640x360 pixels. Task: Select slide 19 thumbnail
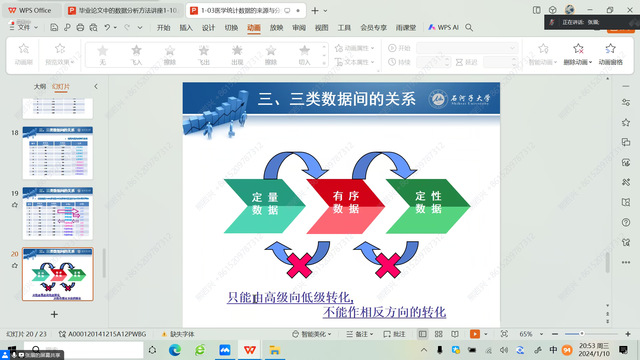58,213
